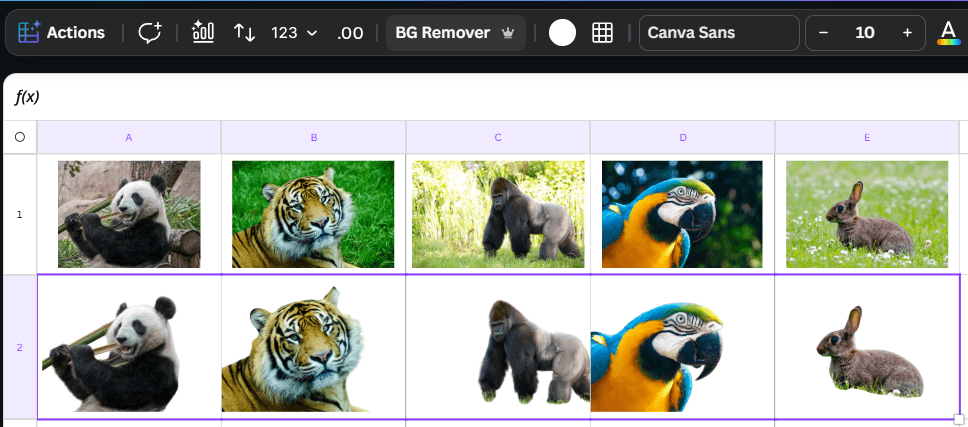Open the white cell color swatch
This screenshot has width=968, height=427.
pyautogui.click(x=562, y=33)
